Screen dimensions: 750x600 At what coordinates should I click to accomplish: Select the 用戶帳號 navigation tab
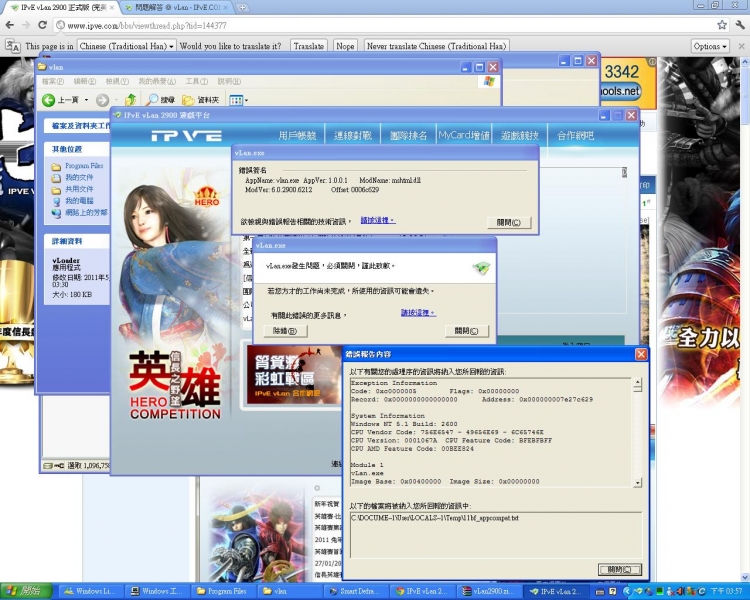(297, 136)
